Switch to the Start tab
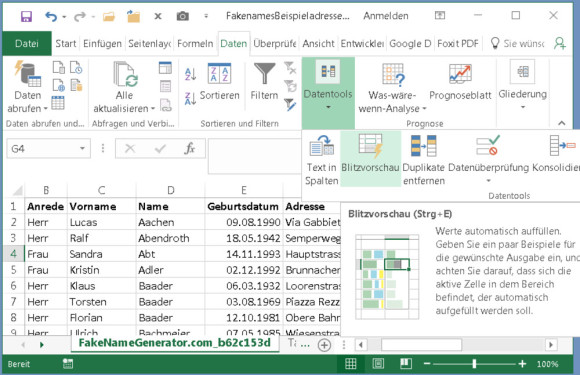 [65, 44]
